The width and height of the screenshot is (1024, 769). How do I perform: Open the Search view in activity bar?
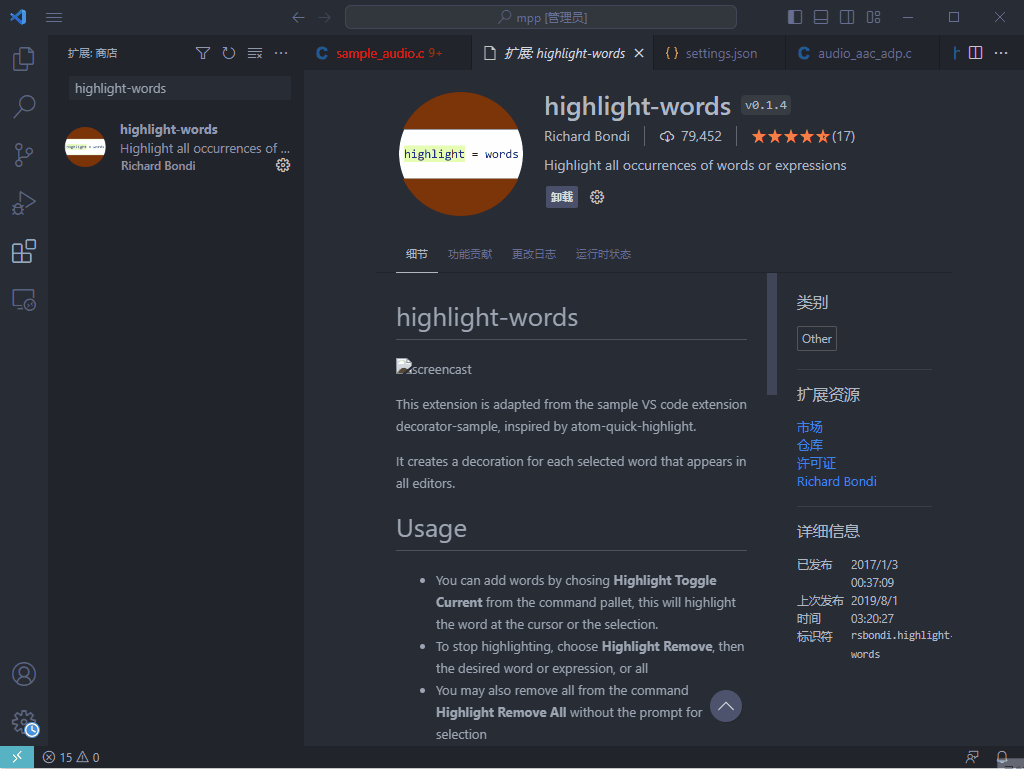pyautogui.click(x=24, y=106)
